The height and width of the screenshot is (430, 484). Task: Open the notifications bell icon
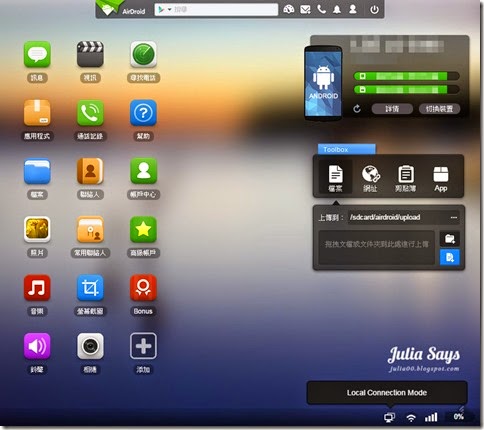337,9
